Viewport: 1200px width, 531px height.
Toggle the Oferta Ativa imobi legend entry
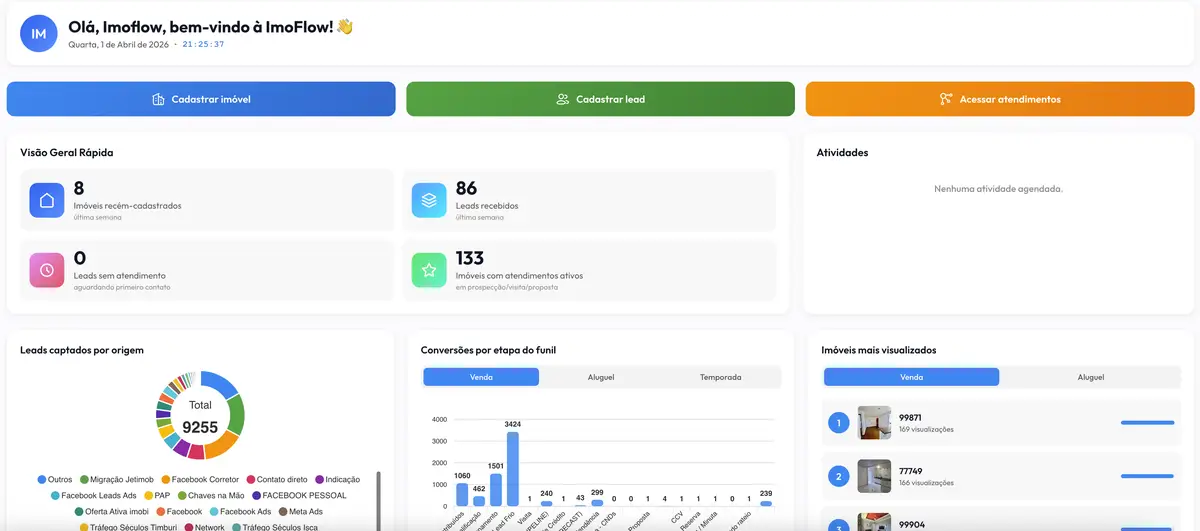111,511
